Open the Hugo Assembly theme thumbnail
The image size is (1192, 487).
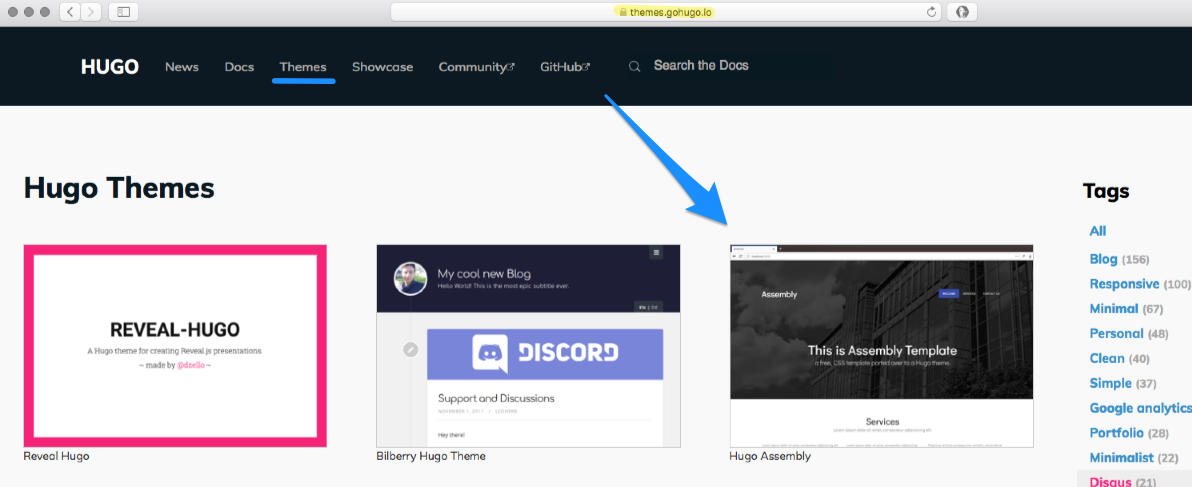(x=882, y=346)
